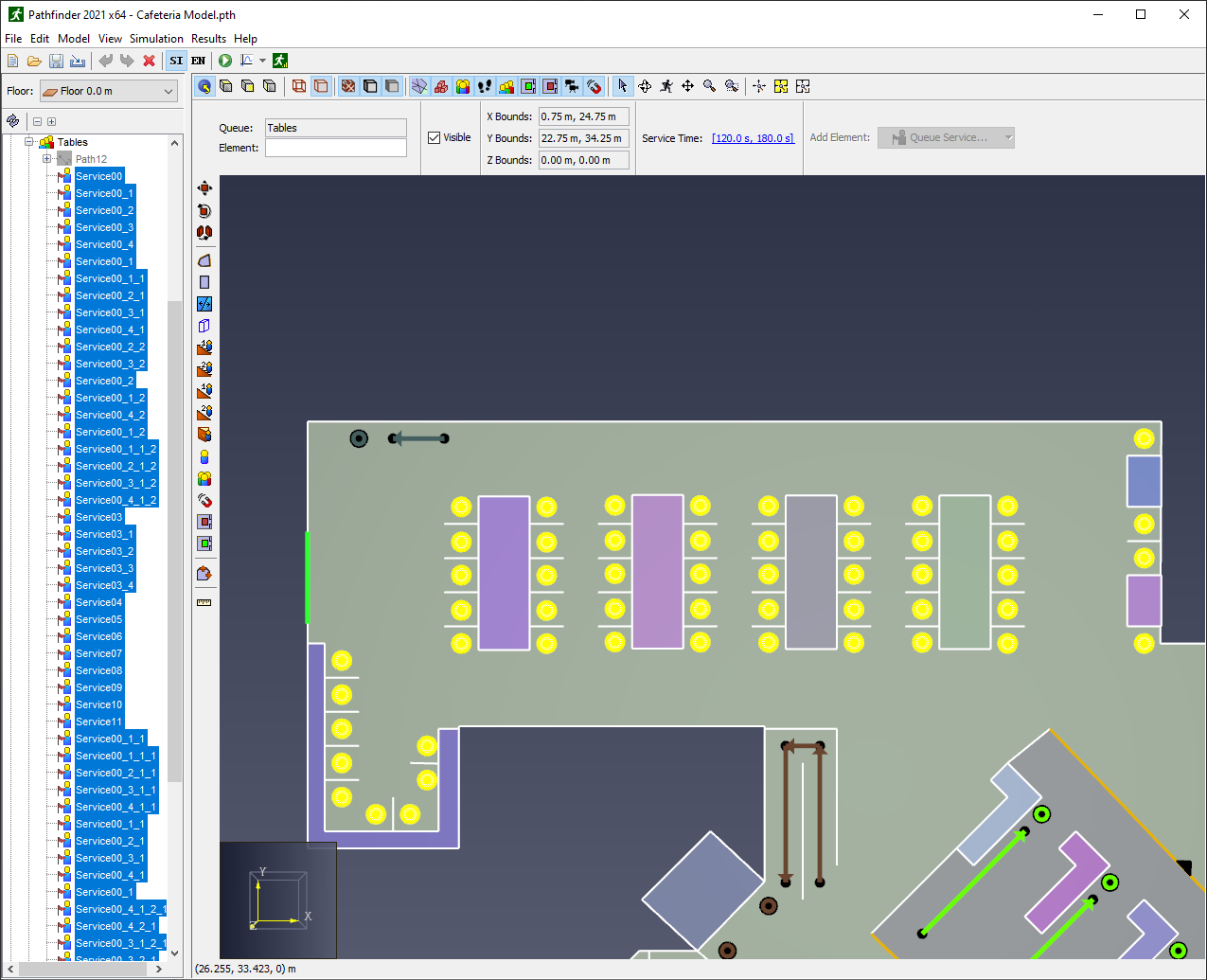Toggle show occupants view option
Screen dimensions: 1207x980
(463, 86)
